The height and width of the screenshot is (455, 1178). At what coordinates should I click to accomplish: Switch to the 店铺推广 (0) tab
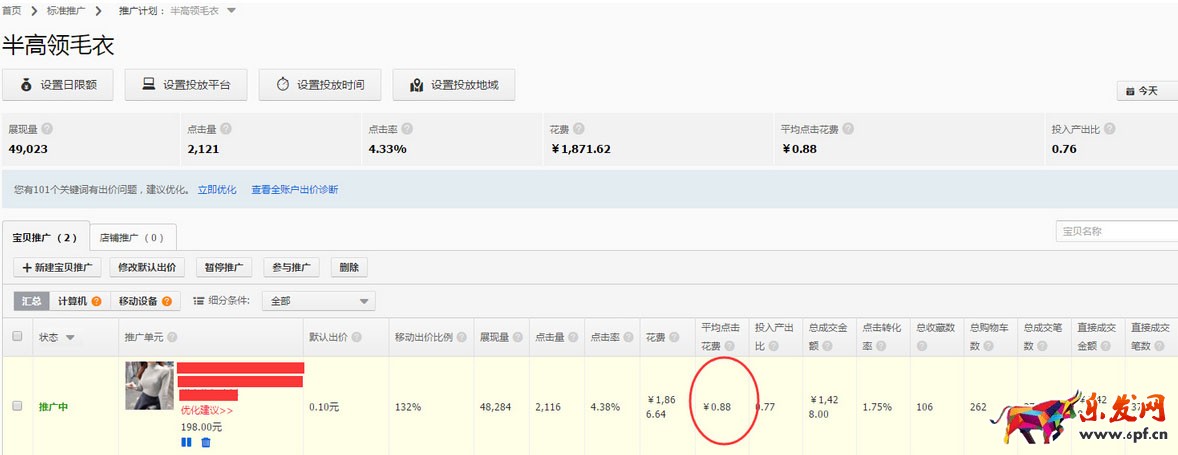[132, 238]
